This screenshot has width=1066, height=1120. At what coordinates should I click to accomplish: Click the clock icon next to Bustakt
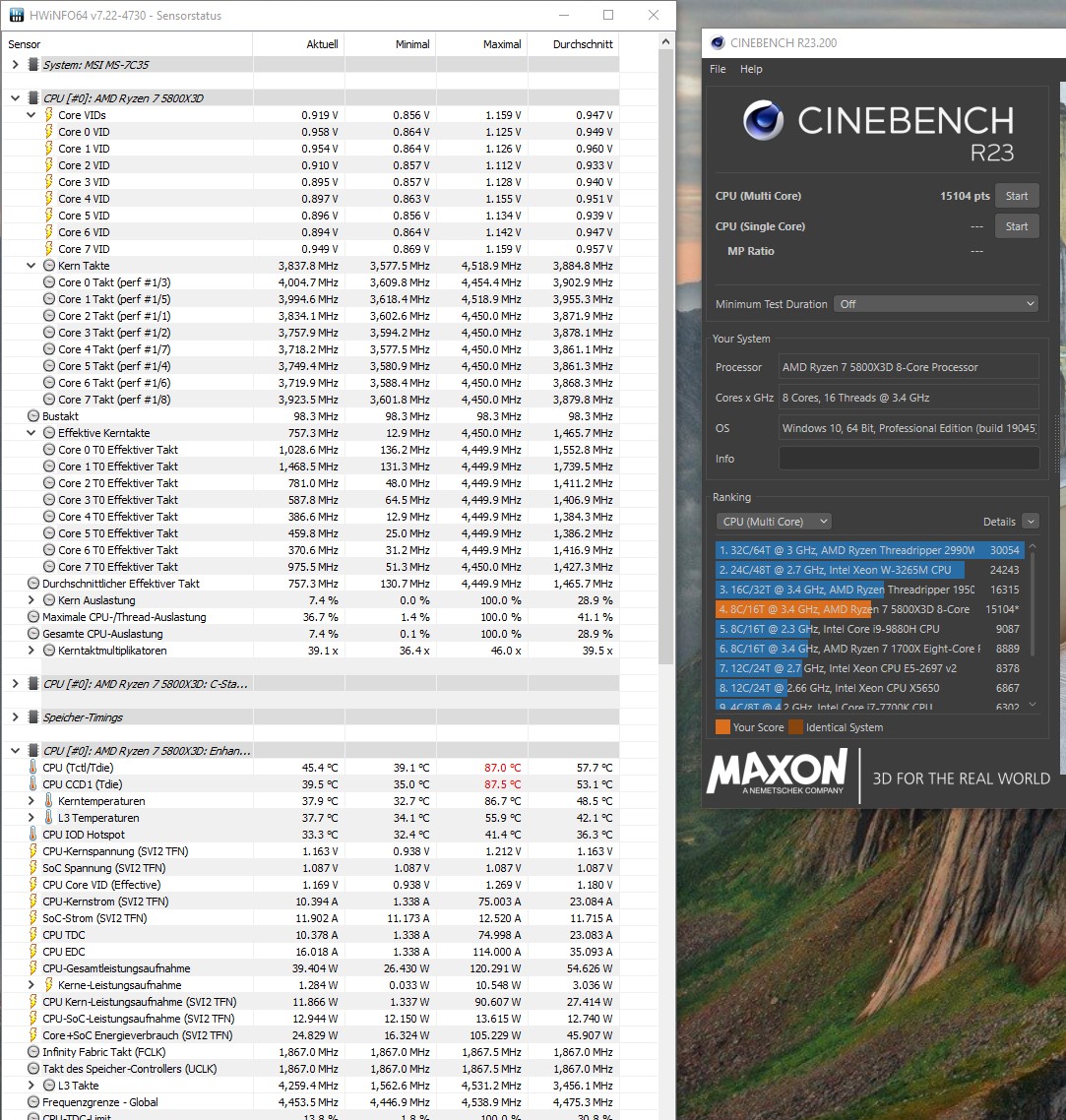[x=33, y=415]
